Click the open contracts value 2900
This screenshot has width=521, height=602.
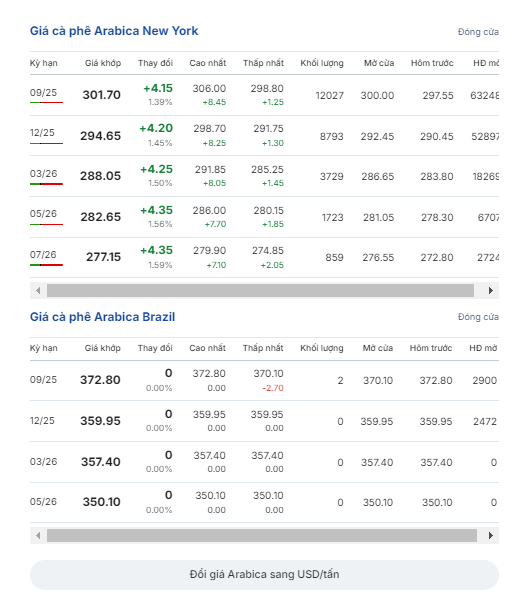(x=485, y=380)
